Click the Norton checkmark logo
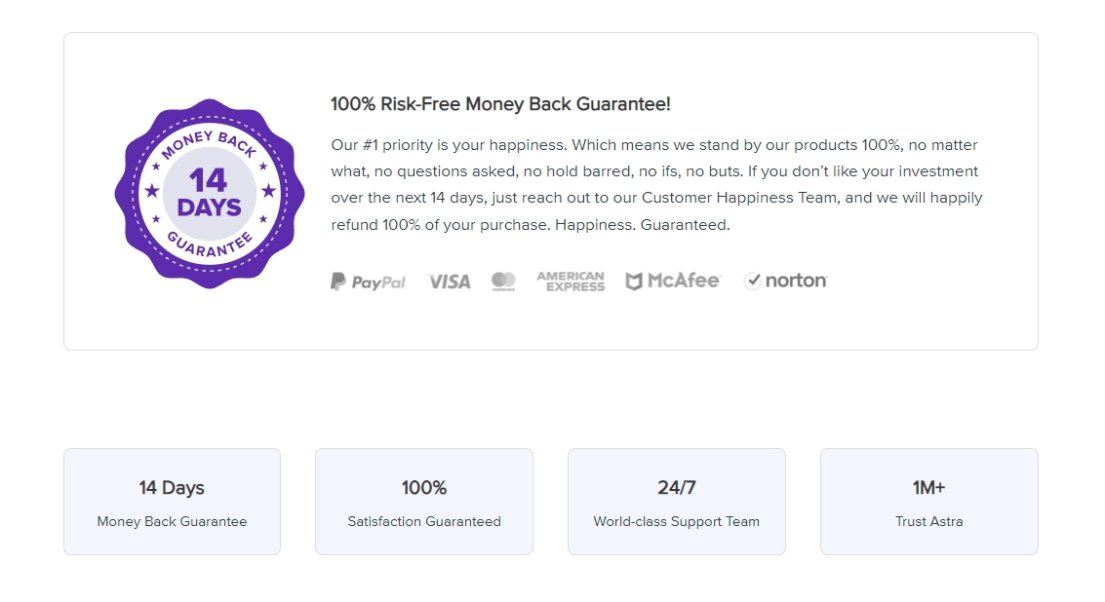This screenshot has width=1105, height=602. pyautogui.click(x=786, y=281)
